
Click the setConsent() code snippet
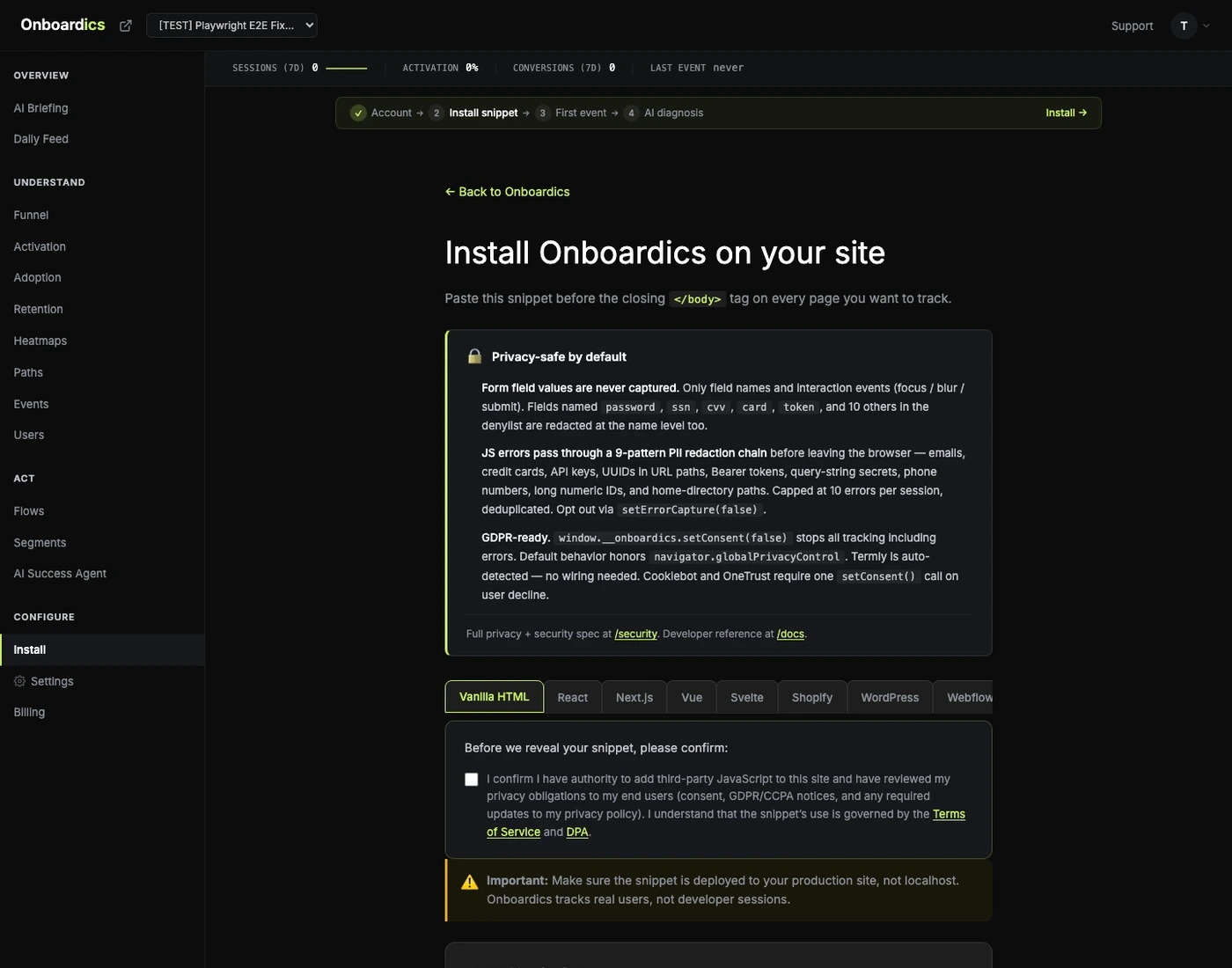click(x=878, y=576)
